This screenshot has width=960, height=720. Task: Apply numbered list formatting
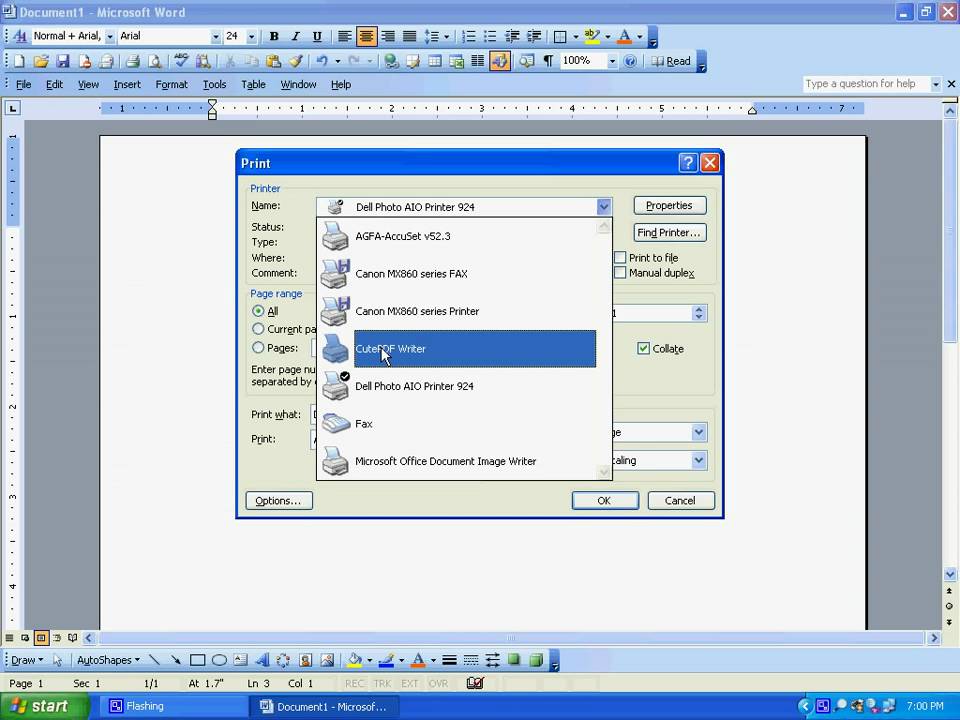[x=469, y=37]
